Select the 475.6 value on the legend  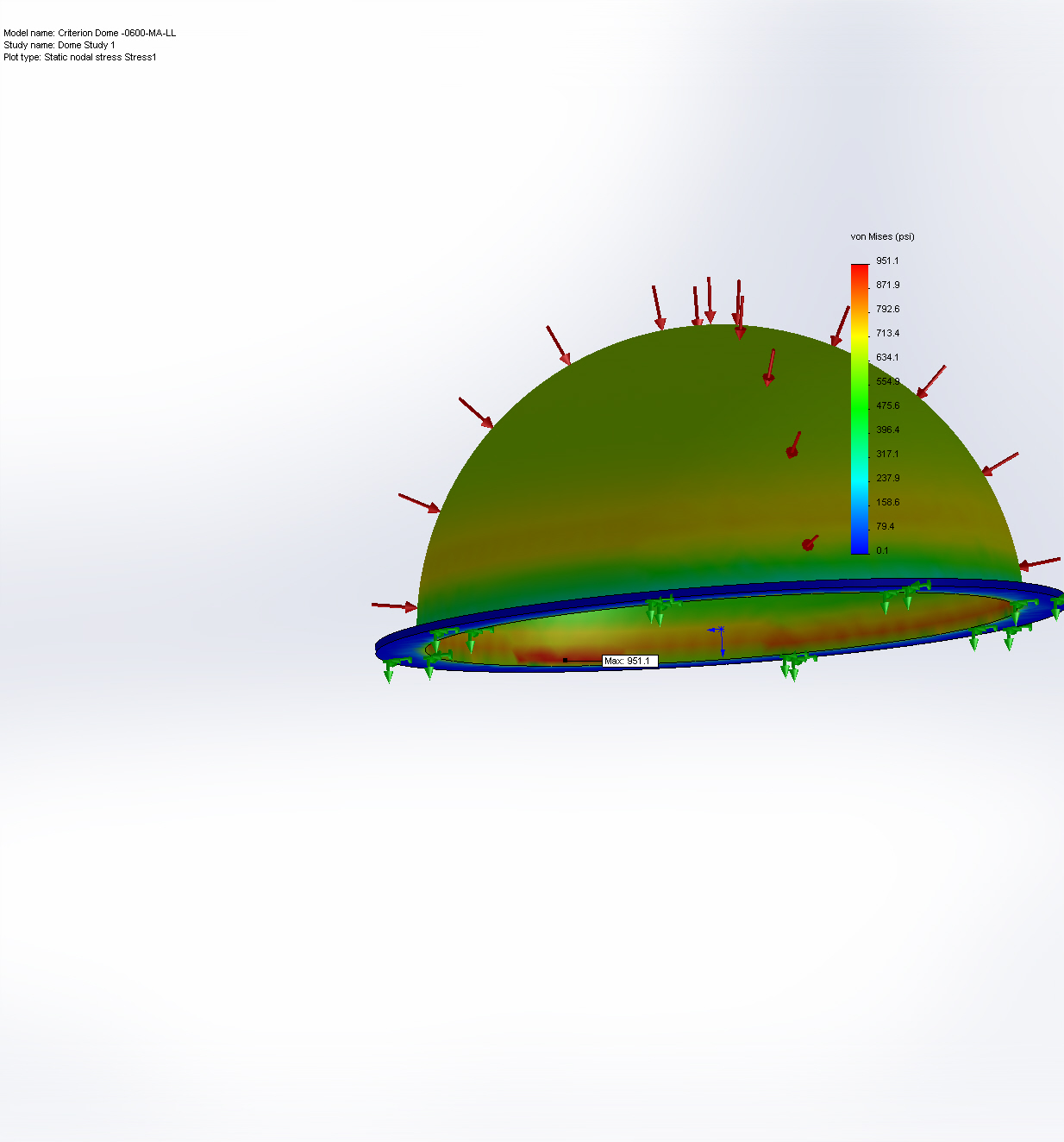tap(887, 405)
